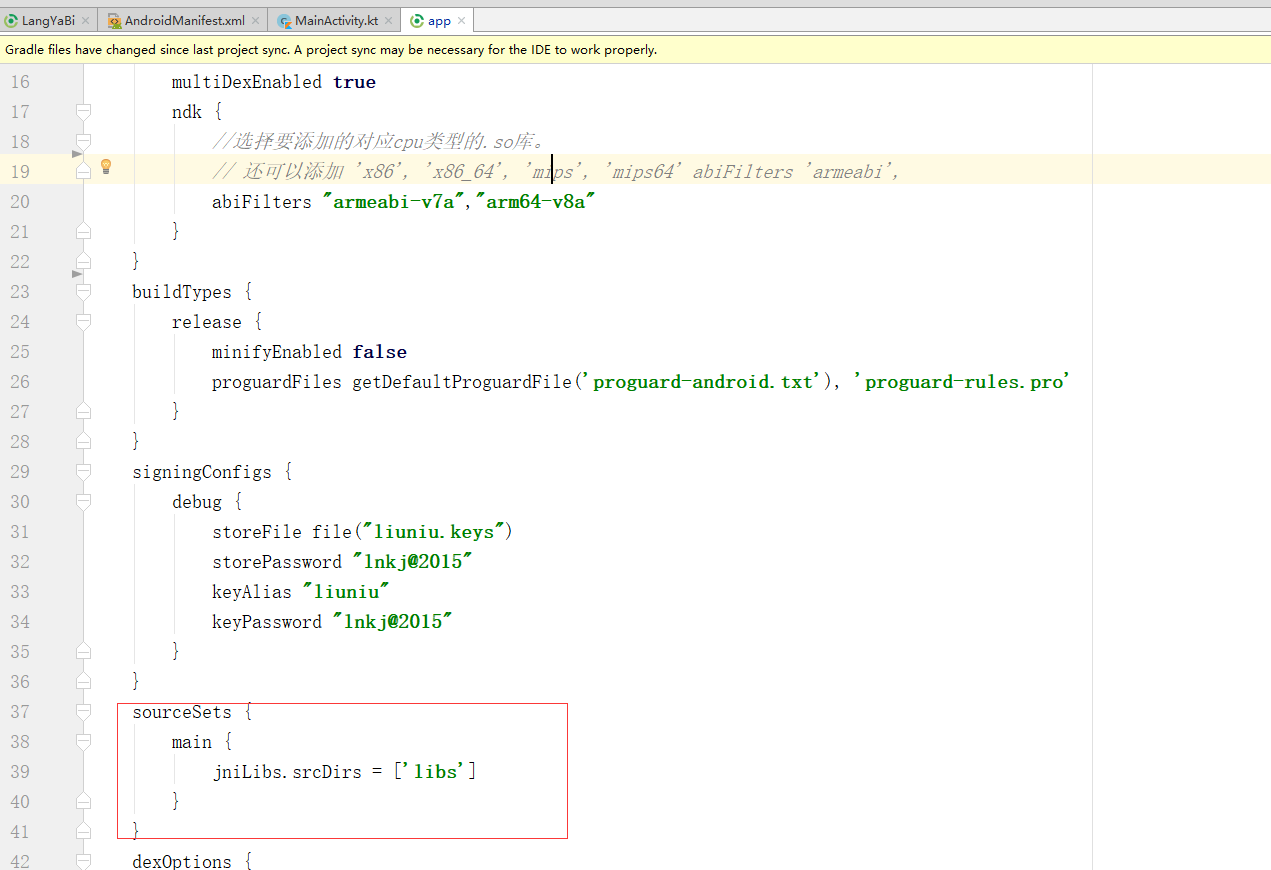Click the fold end marker on line 40

84,801
